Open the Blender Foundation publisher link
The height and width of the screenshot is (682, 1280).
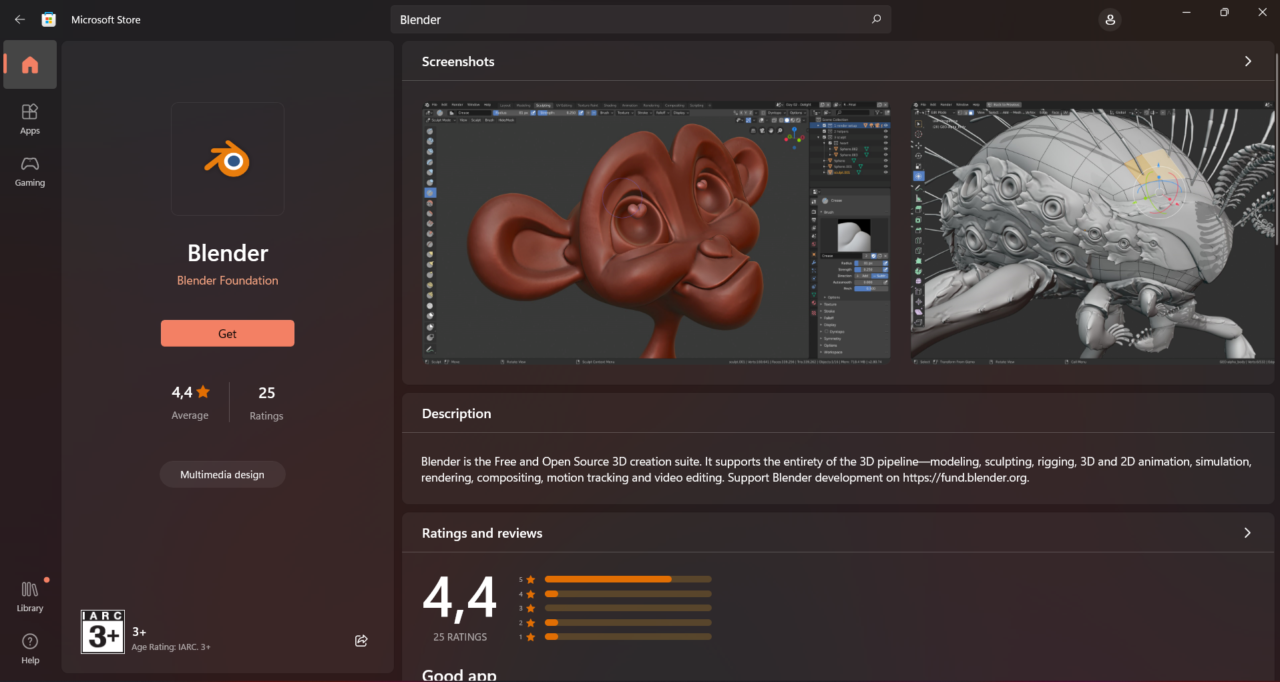point(227,281)
